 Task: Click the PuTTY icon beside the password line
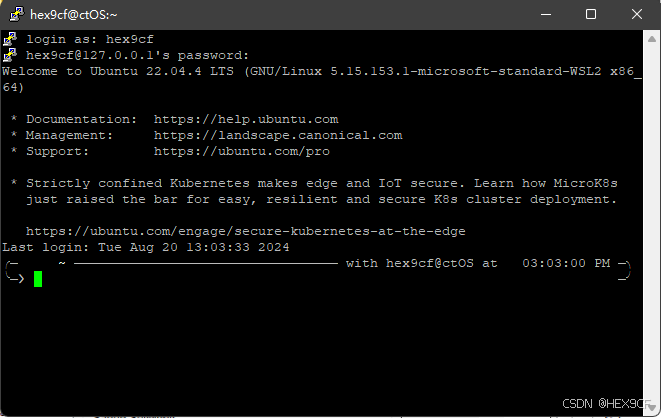[10, 55]
